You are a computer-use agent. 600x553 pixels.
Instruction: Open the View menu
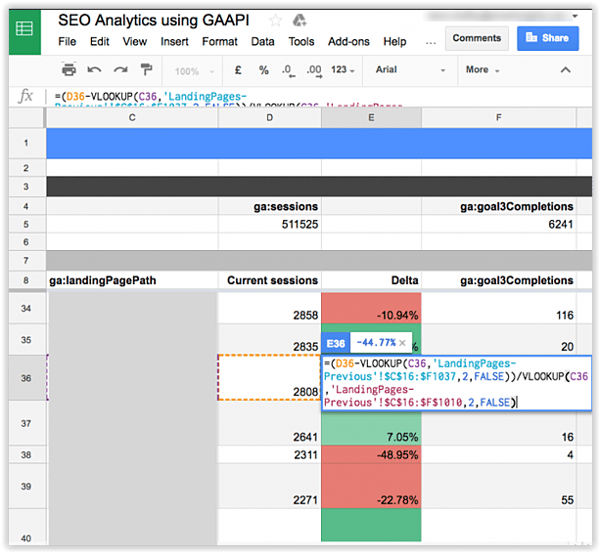point(135,41)
